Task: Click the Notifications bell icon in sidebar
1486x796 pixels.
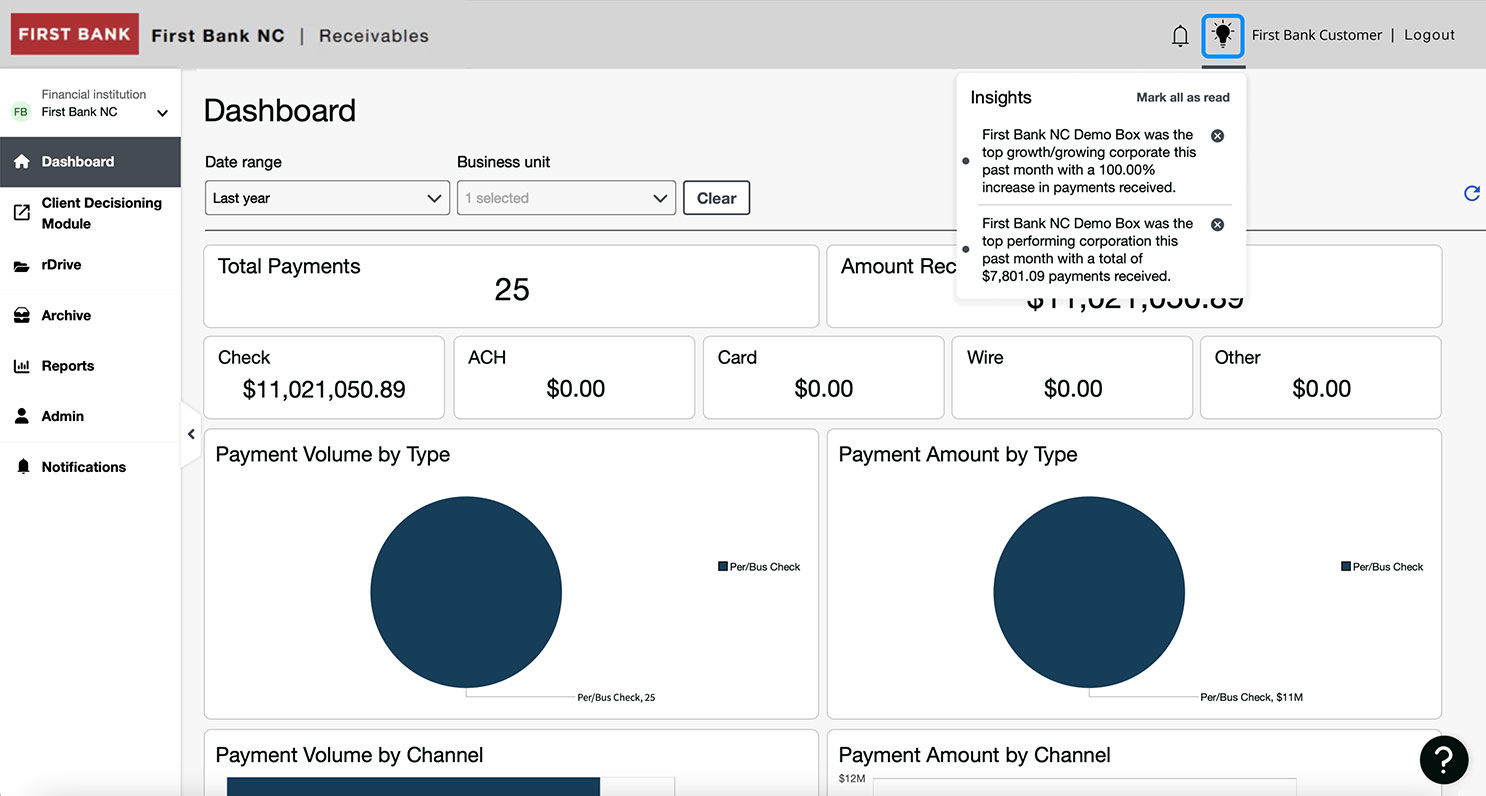Action: point(23,467)
